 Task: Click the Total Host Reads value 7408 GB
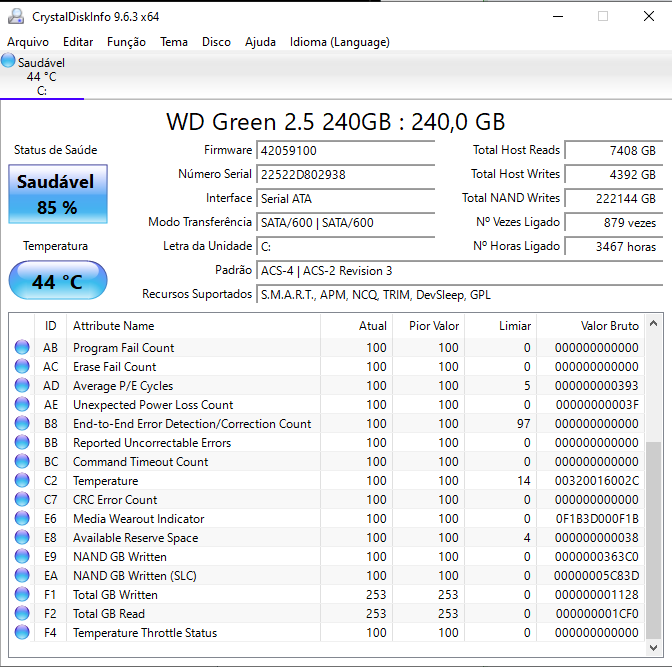click(614, 151)
